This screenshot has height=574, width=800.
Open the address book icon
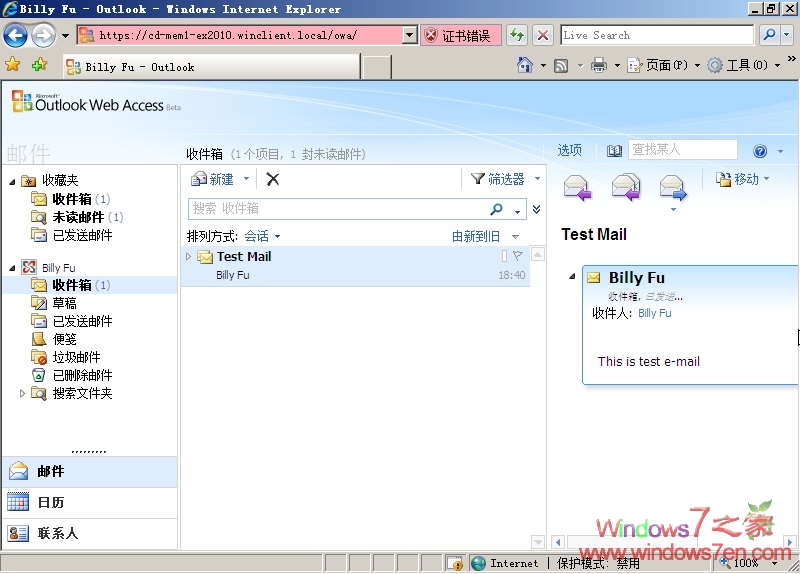(614, 151)
